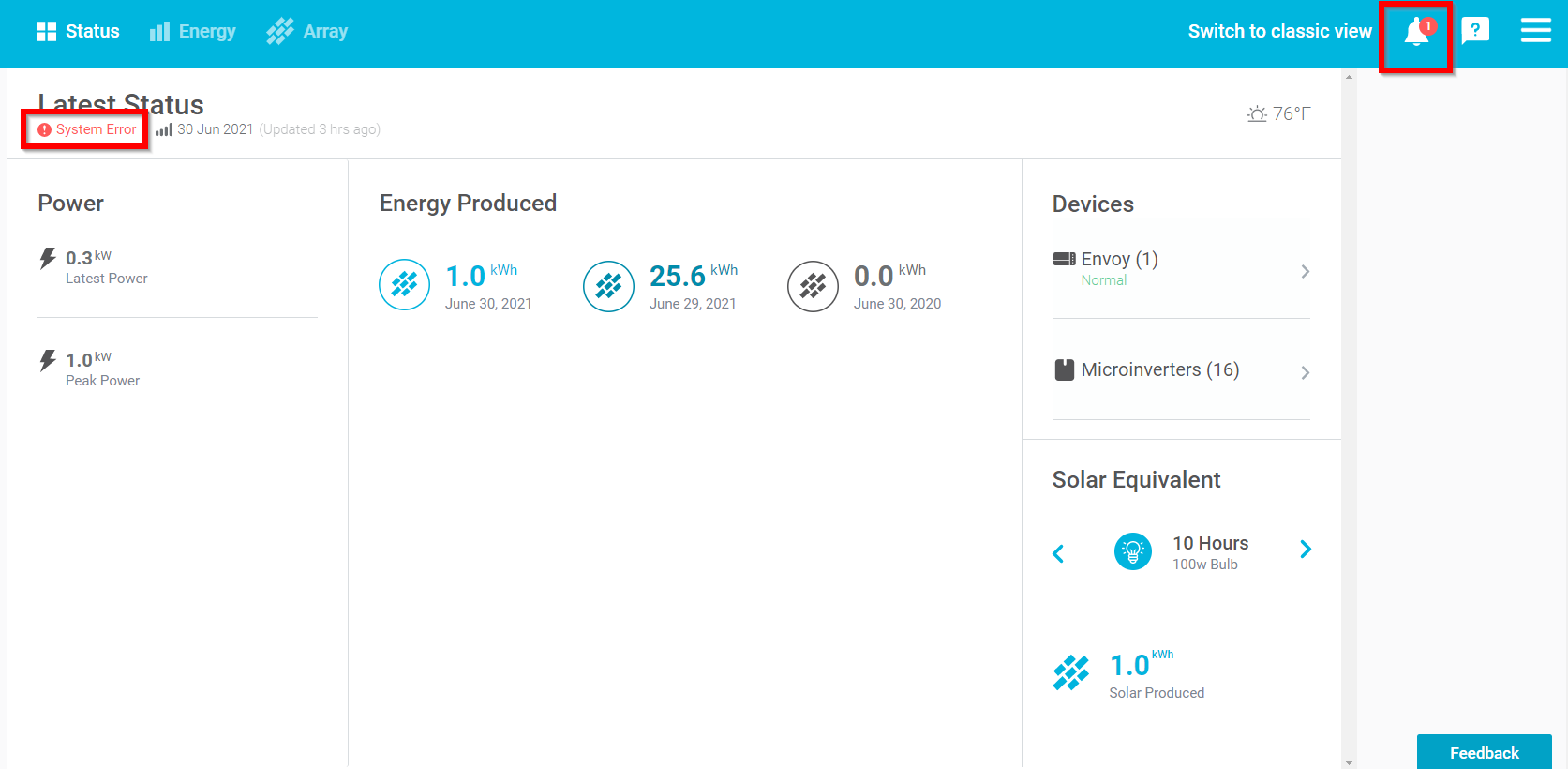Click the Array solar panel icon

280,32
